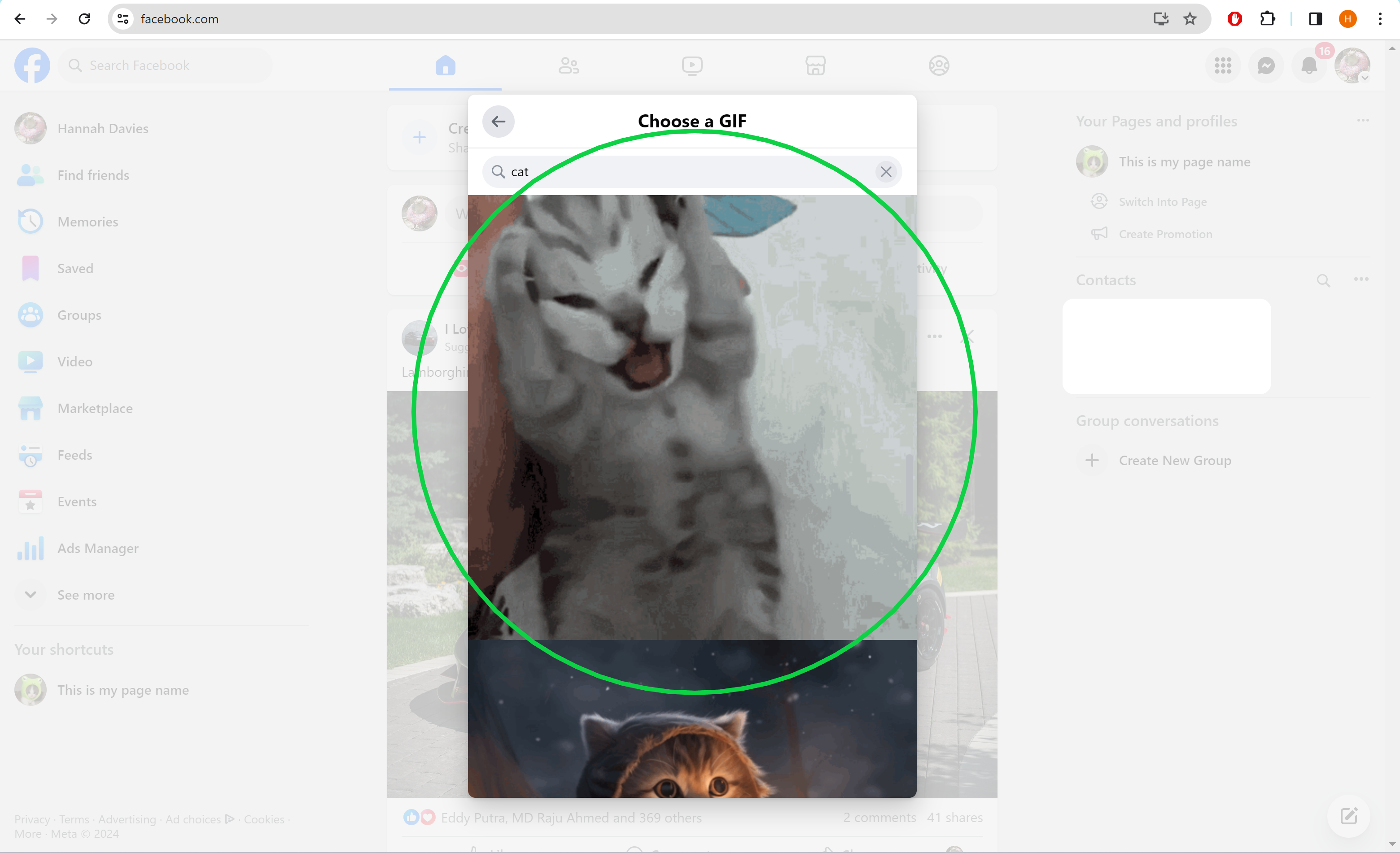The width and height of the screenshot is (1400, 853).
Task: View site information icon in the address bar
Action: [123, 19]
